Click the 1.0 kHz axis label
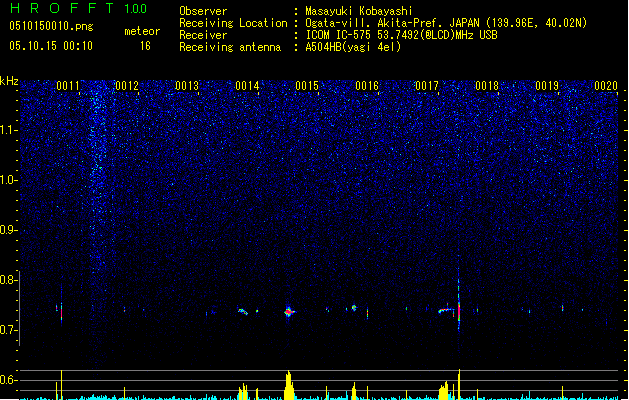The image size is (629, 400). (9, 180)
